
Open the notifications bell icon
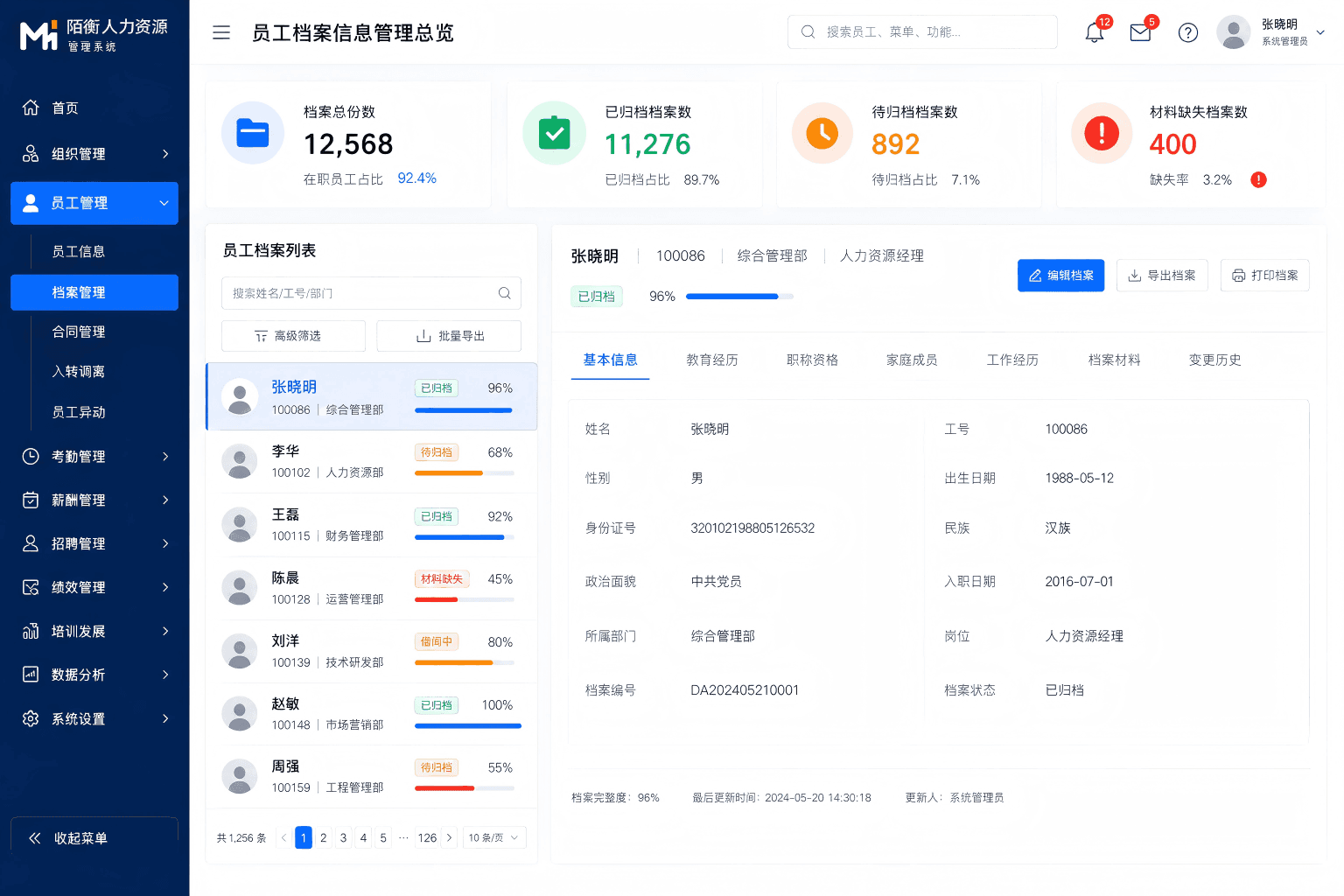click(x=1094, y=32)
